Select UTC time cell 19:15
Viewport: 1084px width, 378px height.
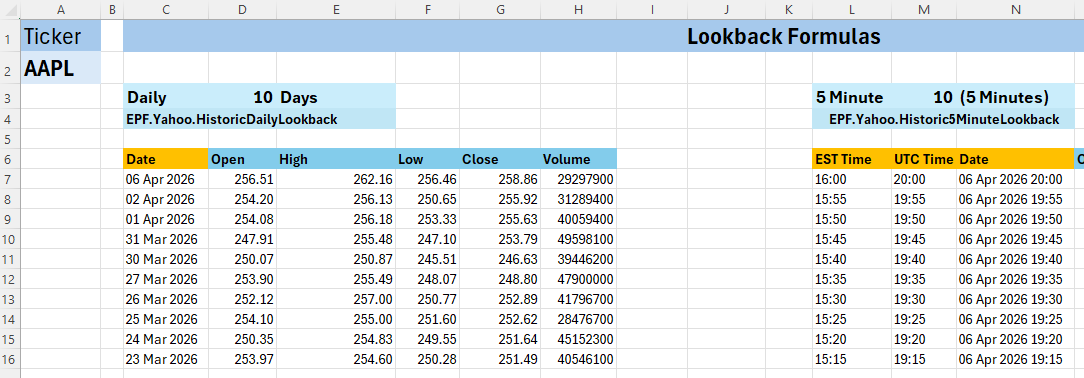(924, 360)
